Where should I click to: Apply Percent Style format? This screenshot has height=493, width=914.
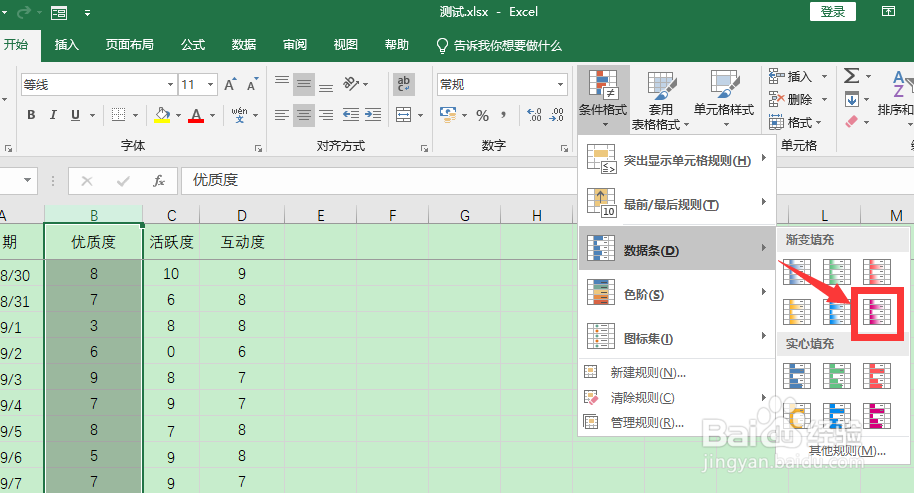pos(482,115)
